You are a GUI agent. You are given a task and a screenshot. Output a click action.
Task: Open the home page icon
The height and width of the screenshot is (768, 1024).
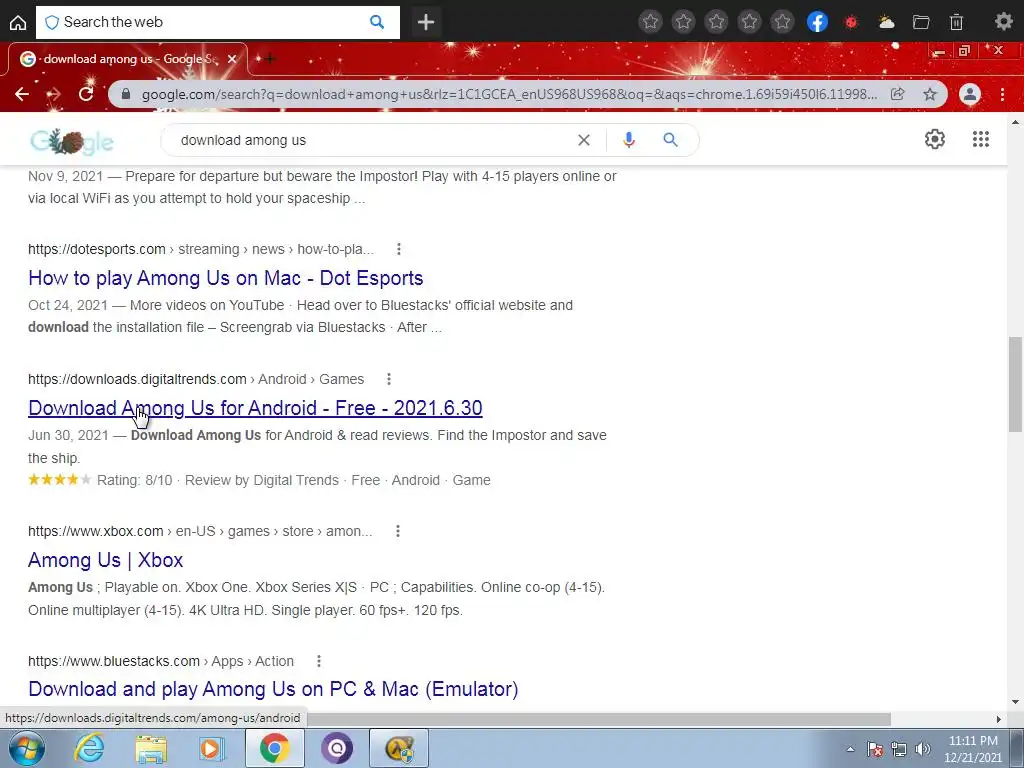click(x=18, y=22)
